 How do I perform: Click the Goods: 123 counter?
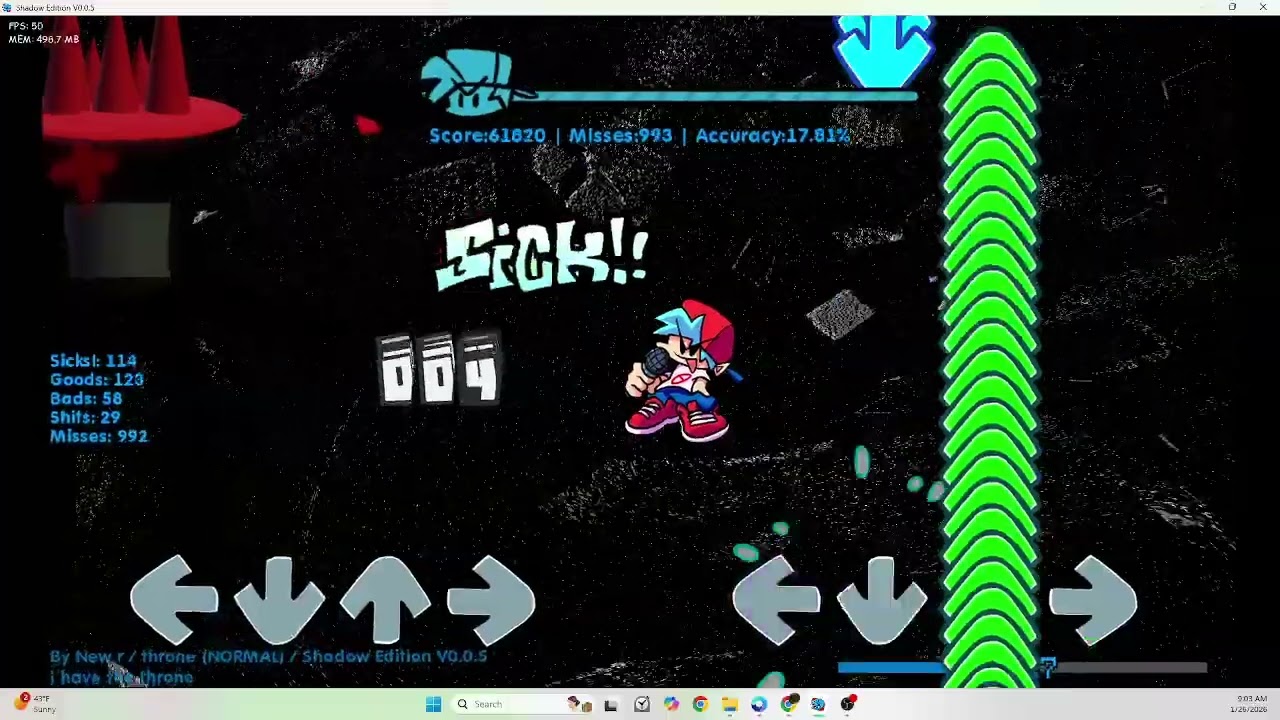click(x=97, y=379)
